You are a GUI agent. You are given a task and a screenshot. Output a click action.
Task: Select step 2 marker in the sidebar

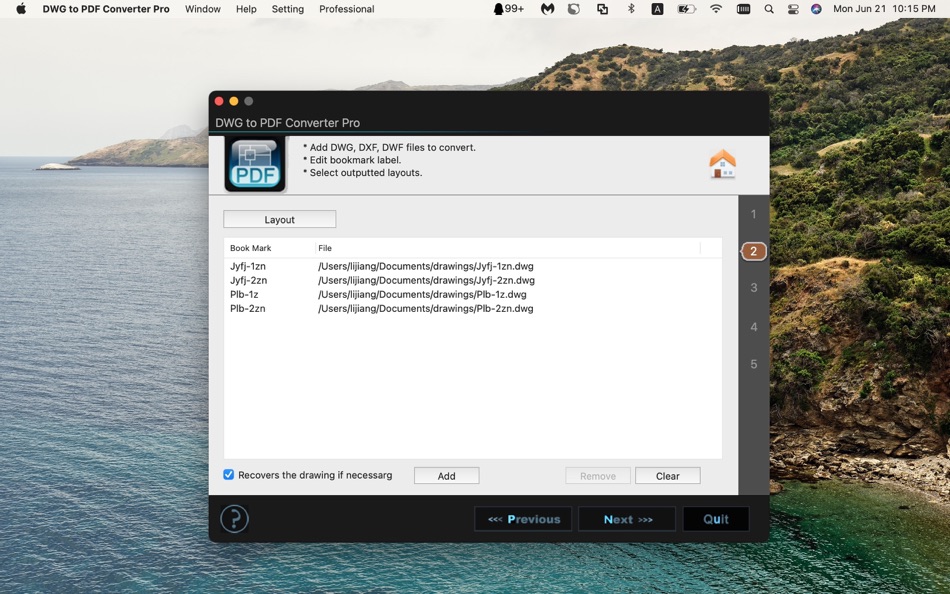click(x=754, y=251)
